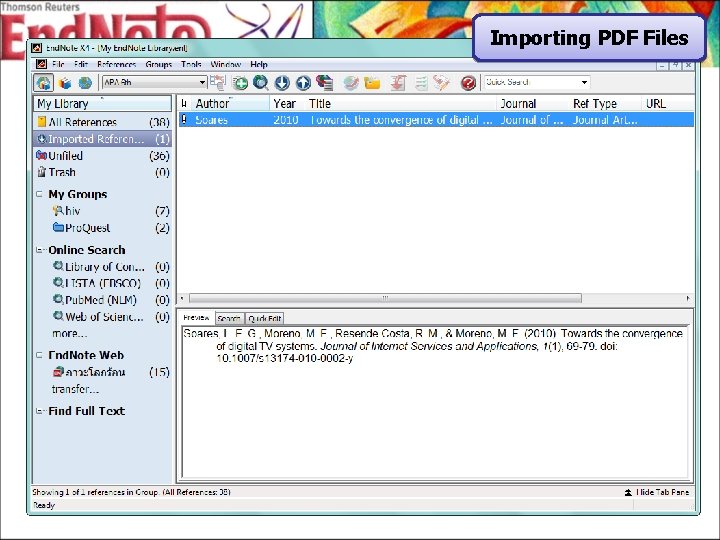Click the Integrated Library & Online Search mode icon
Viewport: 720px width, 540px height.
click(44, 83)
